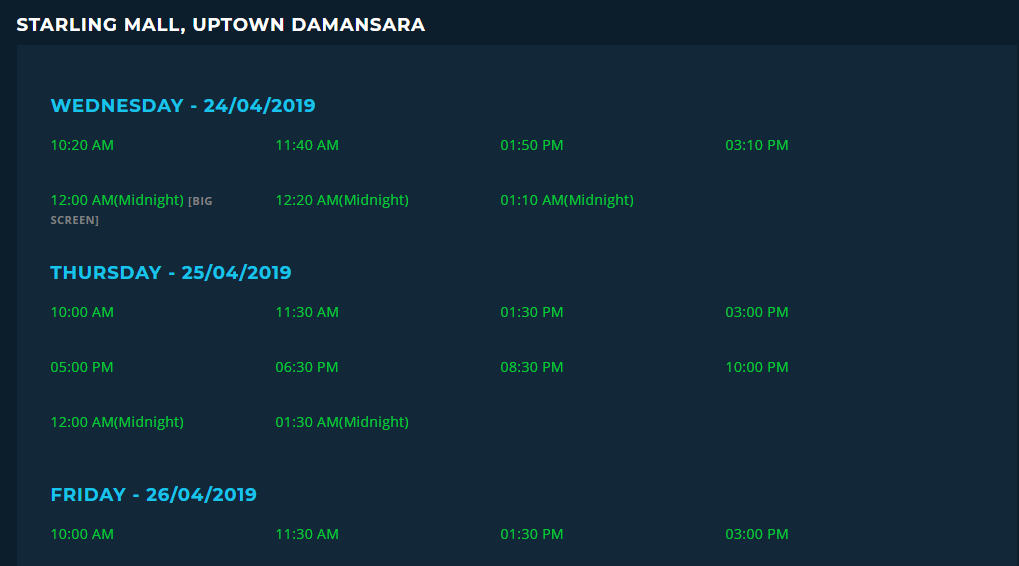Choose Thursday's 11:30 AM screening
1019x566 pixels.
pyautogui.click(x=307, y=312)
